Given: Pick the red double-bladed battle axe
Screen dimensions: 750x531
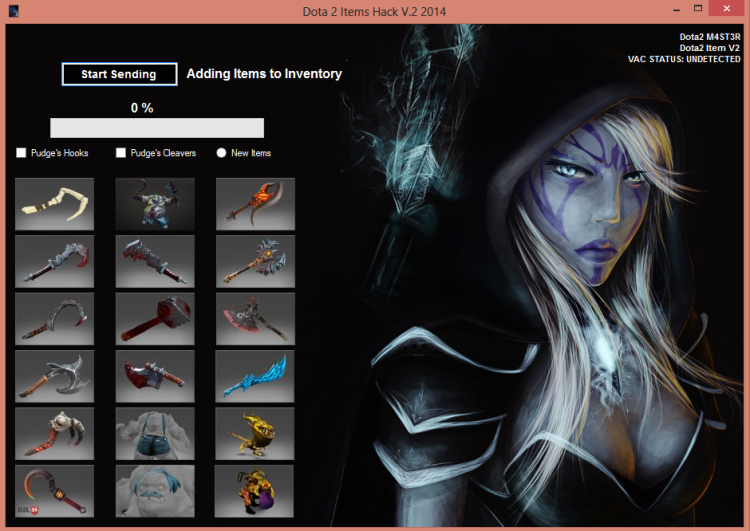Looking at the screenshot, I should click(x=255, y=319).
